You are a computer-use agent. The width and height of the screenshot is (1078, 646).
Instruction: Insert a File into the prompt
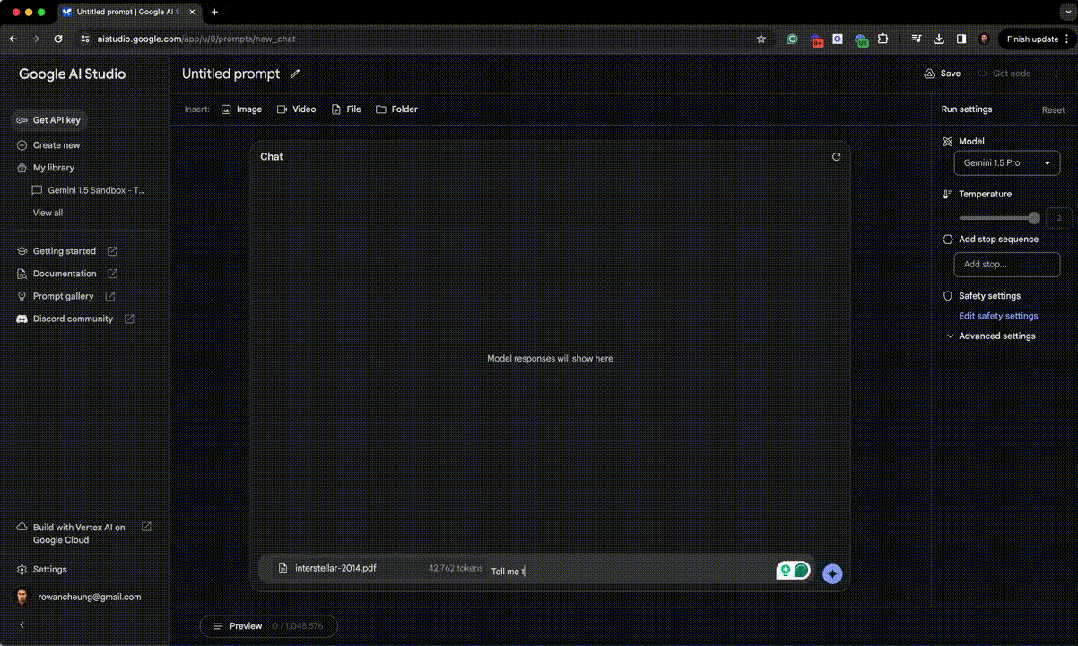(346, 109)
